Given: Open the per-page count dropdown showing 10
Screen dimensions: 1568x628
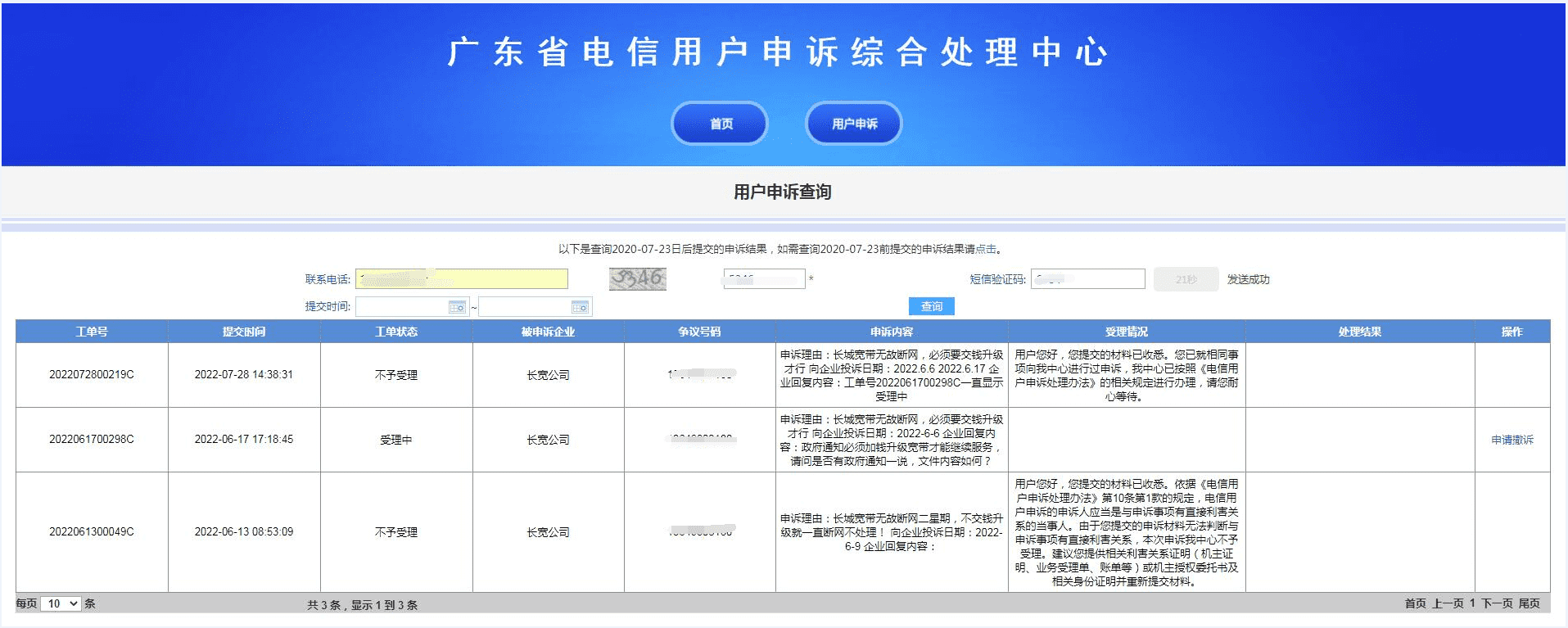Looking at the screenshot, I should click(x=61, y=603).
